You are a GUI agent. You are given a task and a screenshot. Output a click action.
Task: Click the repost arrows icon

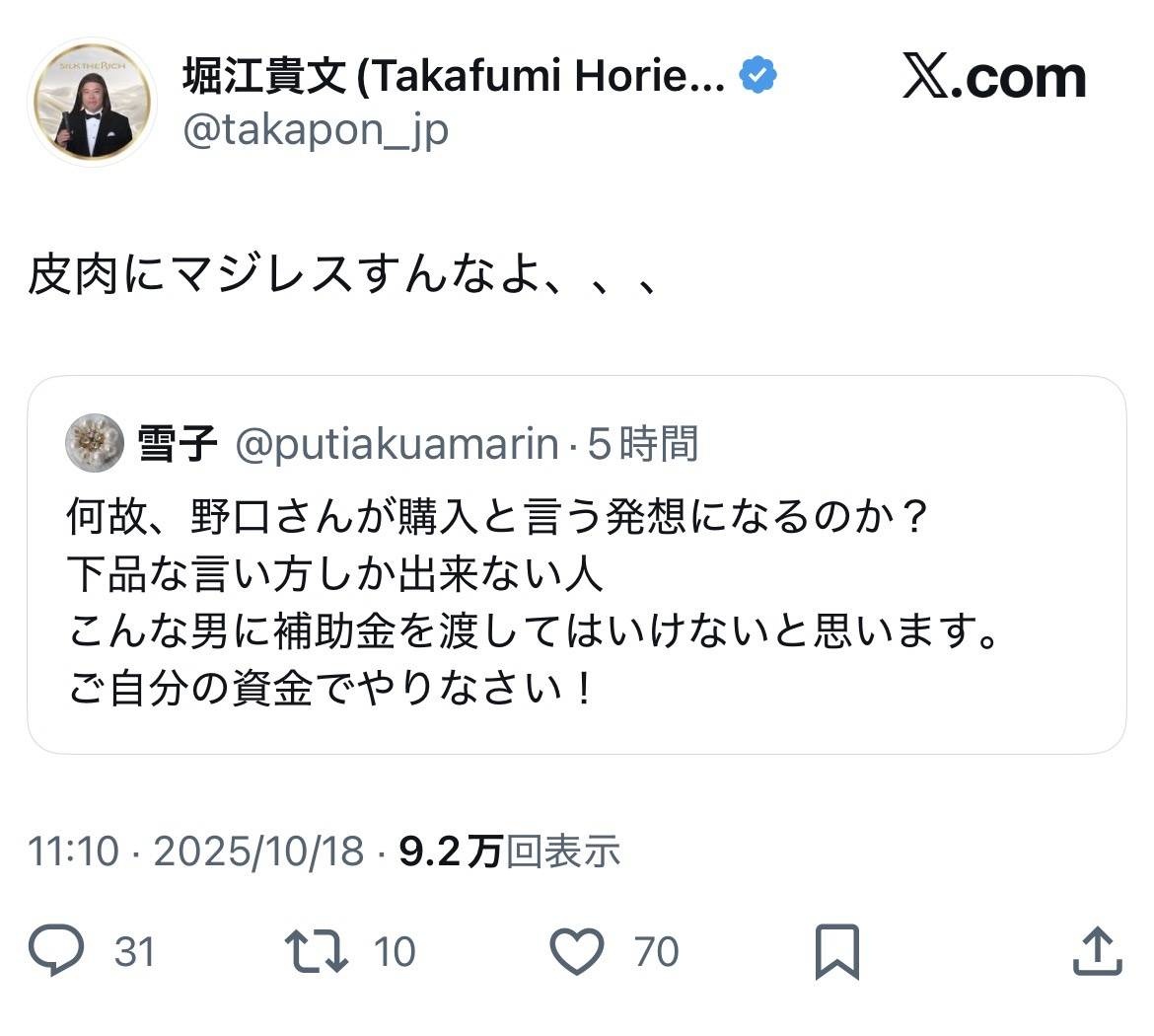point(316,950)
